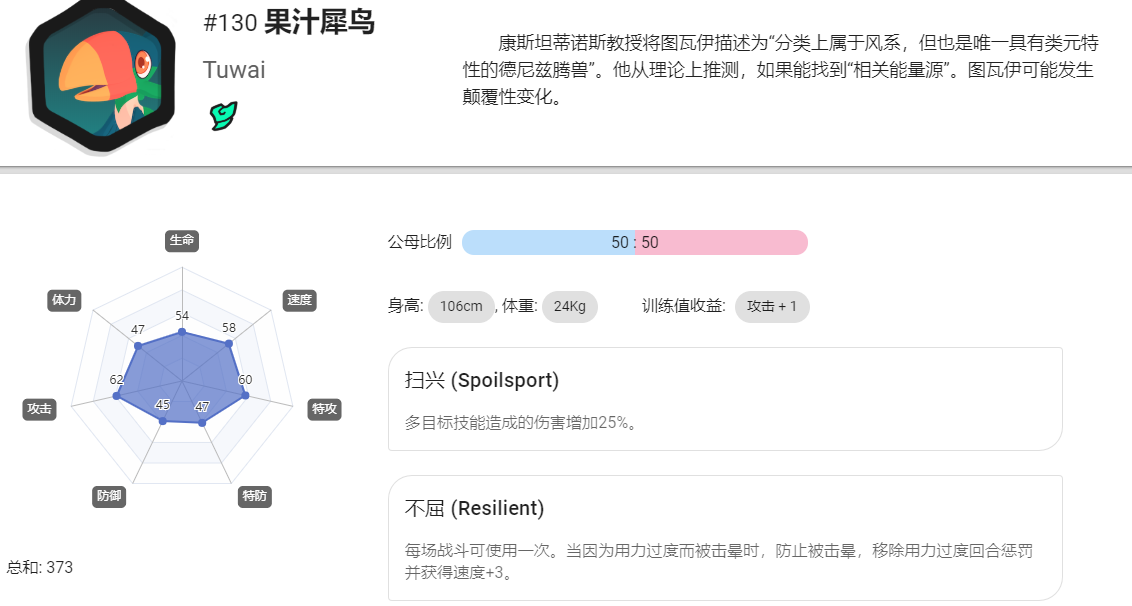Select the 速度 stat label badge
Screen dimensions: 1132x606
point(300,300)
